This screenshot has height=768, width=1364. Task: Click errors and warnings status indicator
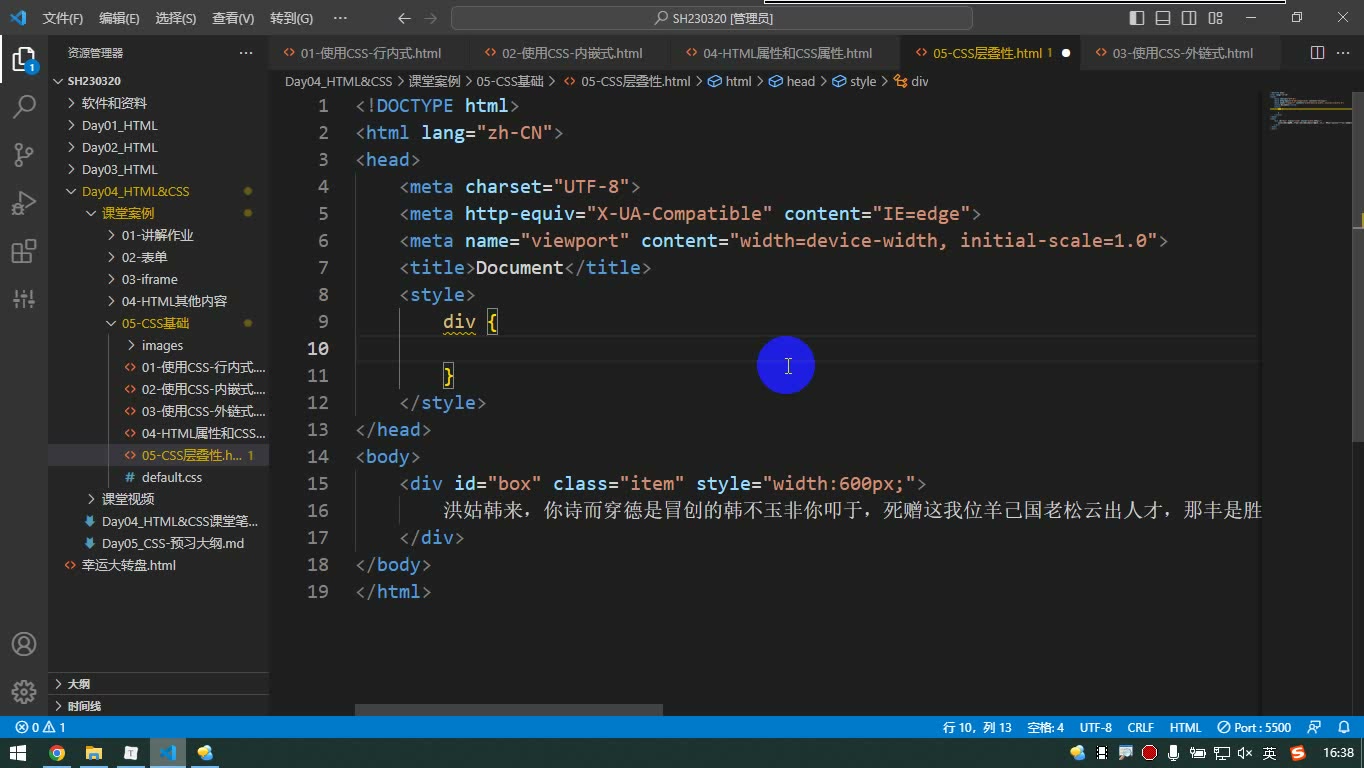(x=41, y=728)
